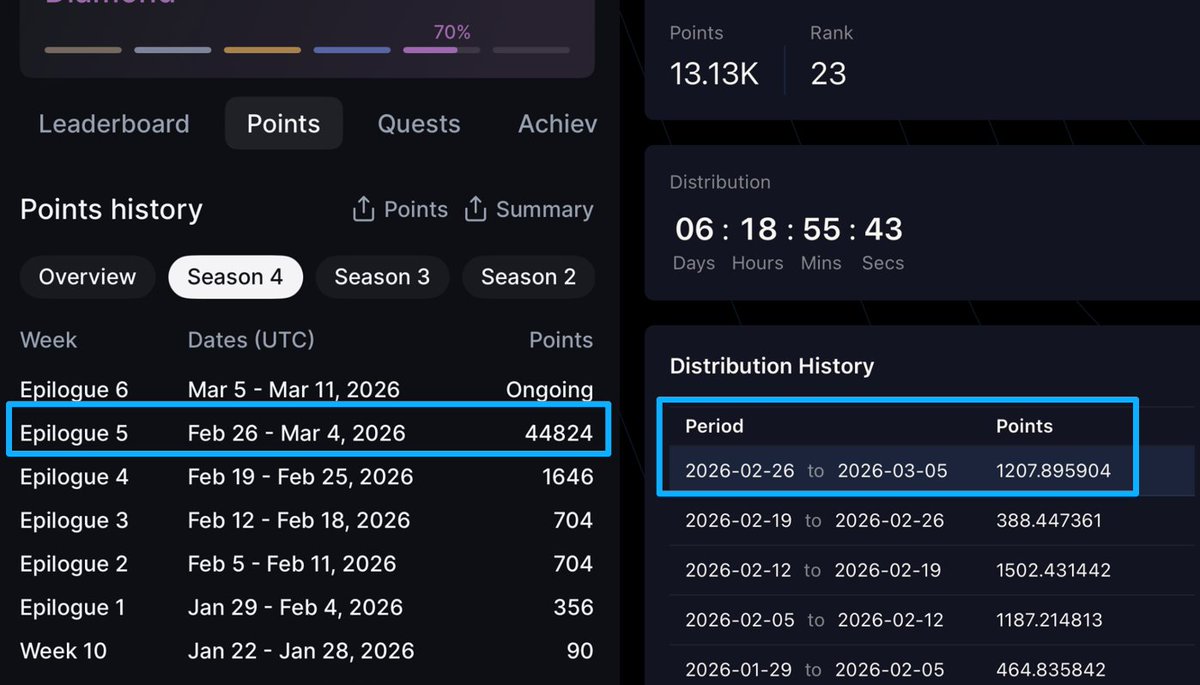Click the Period column header
Screen dimensions: 1200x685
click(714, 426)
